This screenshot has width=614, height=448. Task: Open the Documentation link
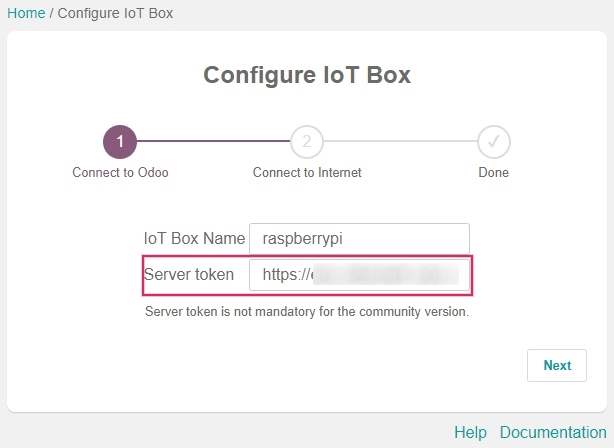[553, 432]
